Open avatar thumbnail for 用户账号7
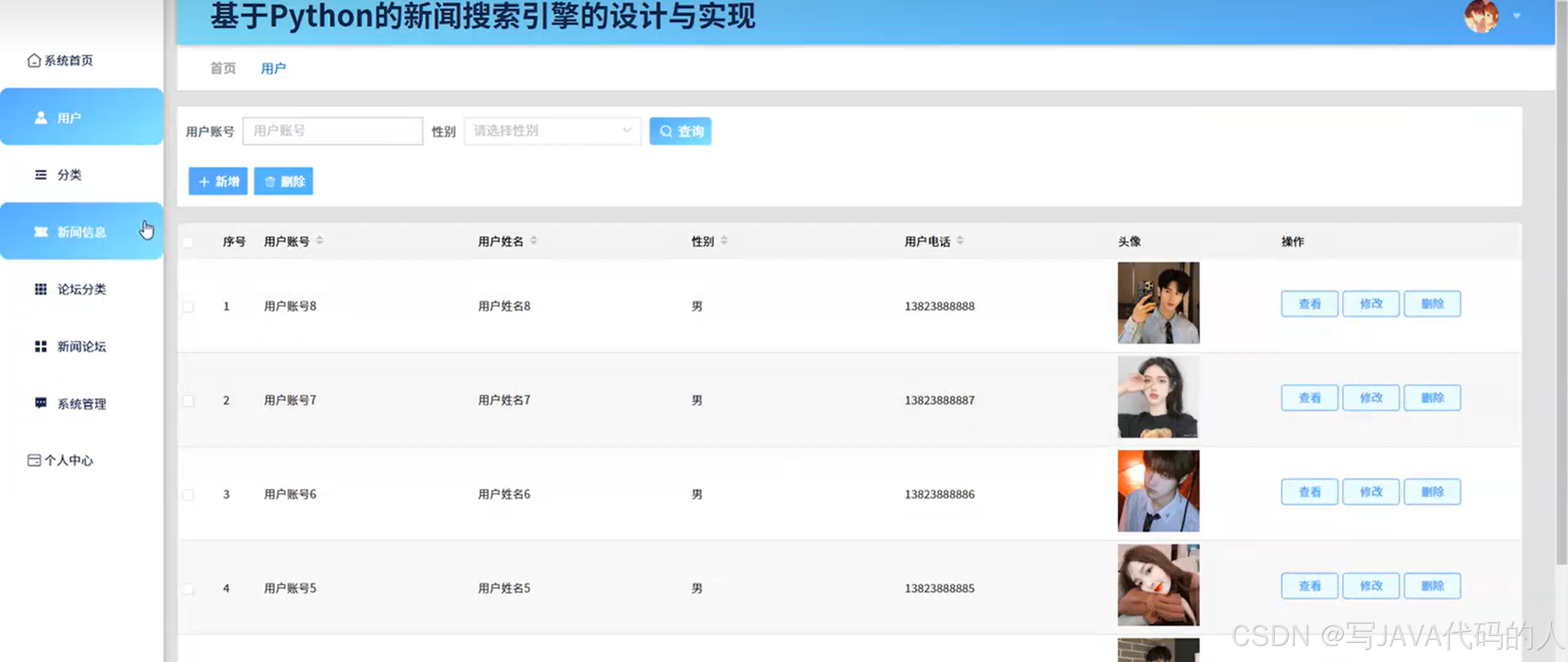 click(1158, 397)
